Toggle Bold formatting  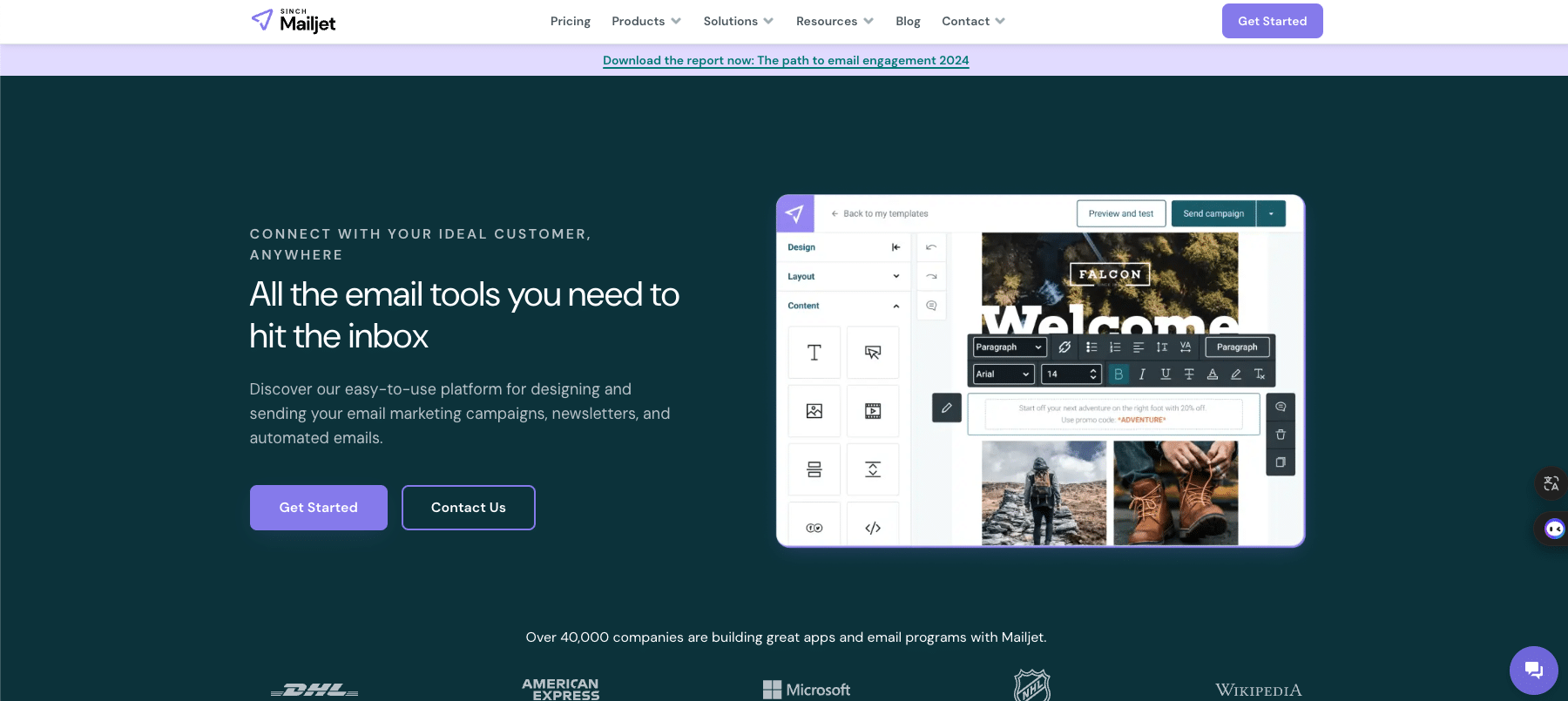pos(1119,374)
